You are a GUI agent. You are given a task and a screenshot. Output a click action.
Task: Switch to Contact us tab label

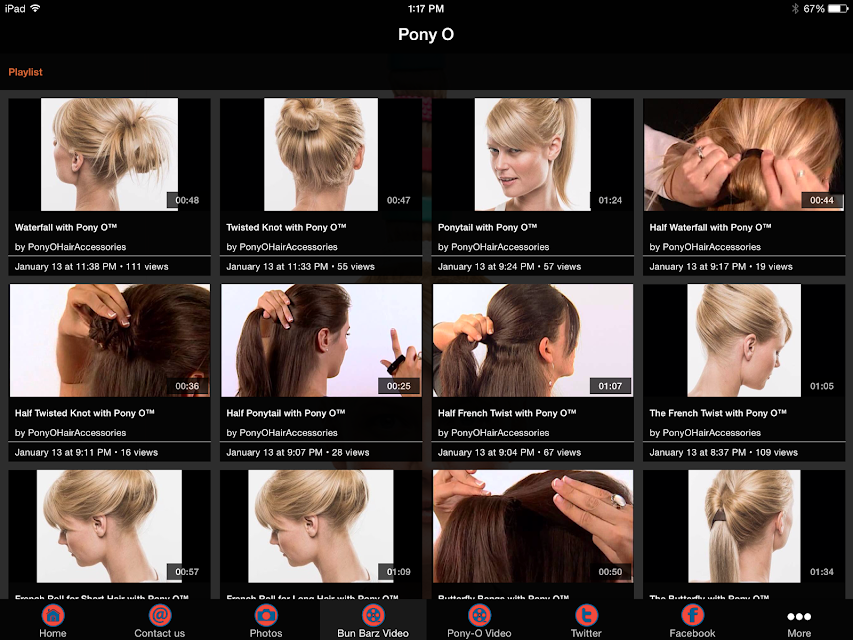click(159, 633)
